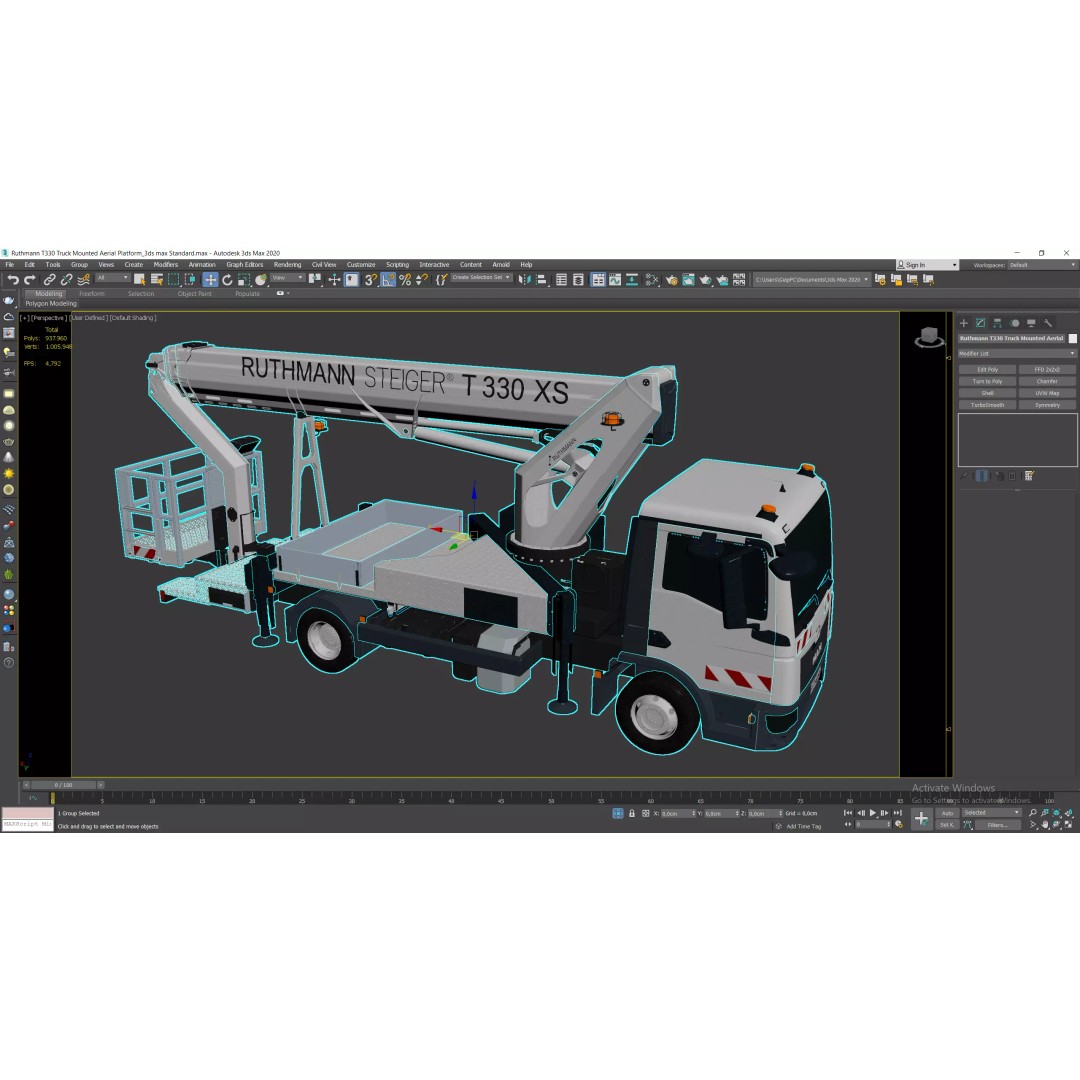Click the Undo arrow icon
The image size is (1080, 1080).
coord(12,280)
